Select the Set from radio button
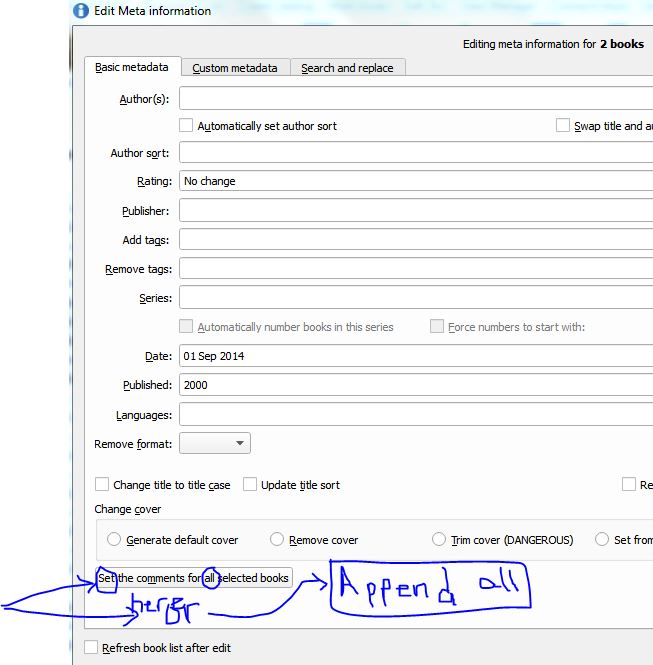This screenshot has width=653, height=665. [x=602, y=539]
